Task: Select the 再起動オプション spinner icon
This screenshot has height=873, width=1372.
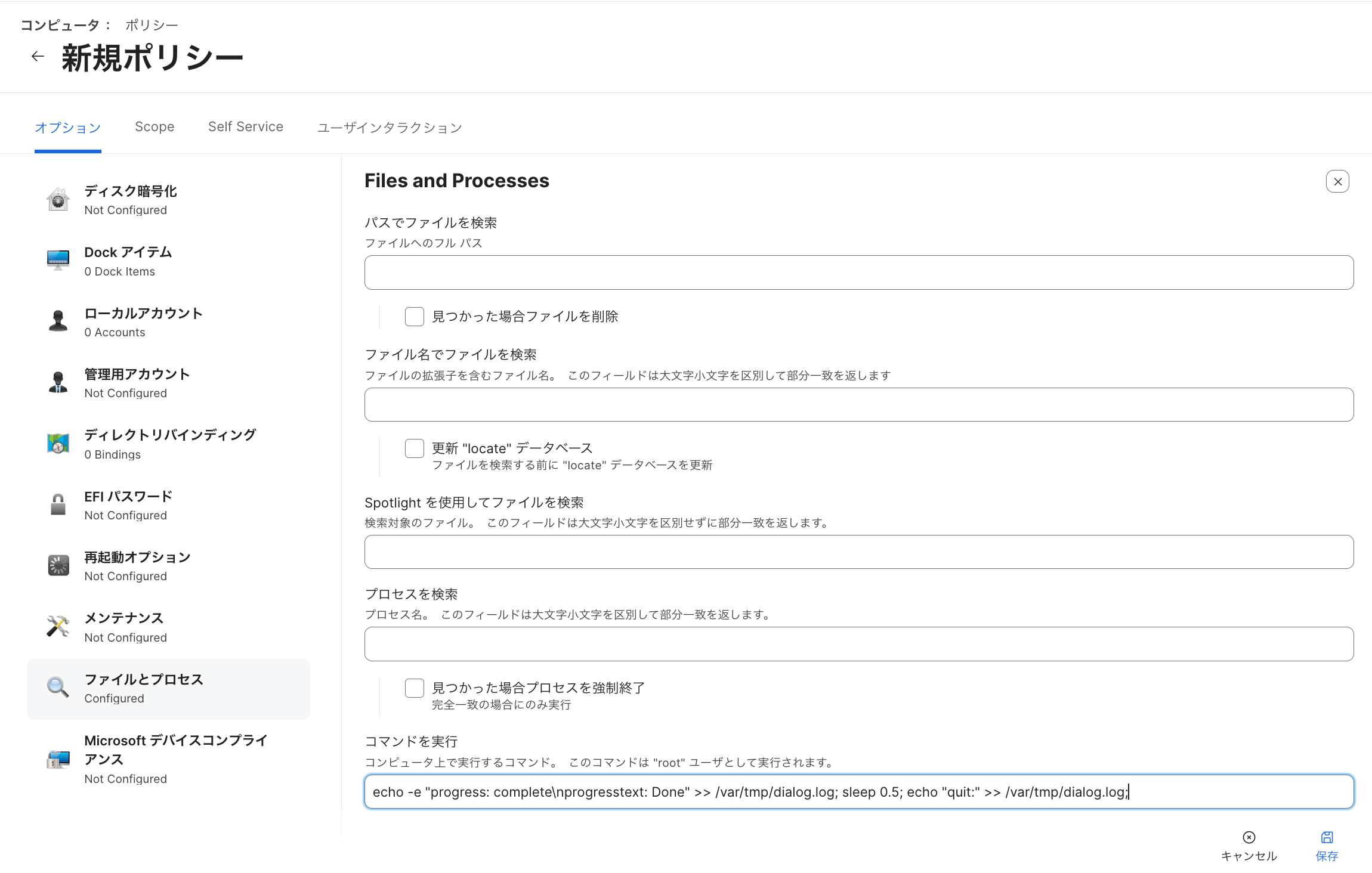Action: pos(58,565)
